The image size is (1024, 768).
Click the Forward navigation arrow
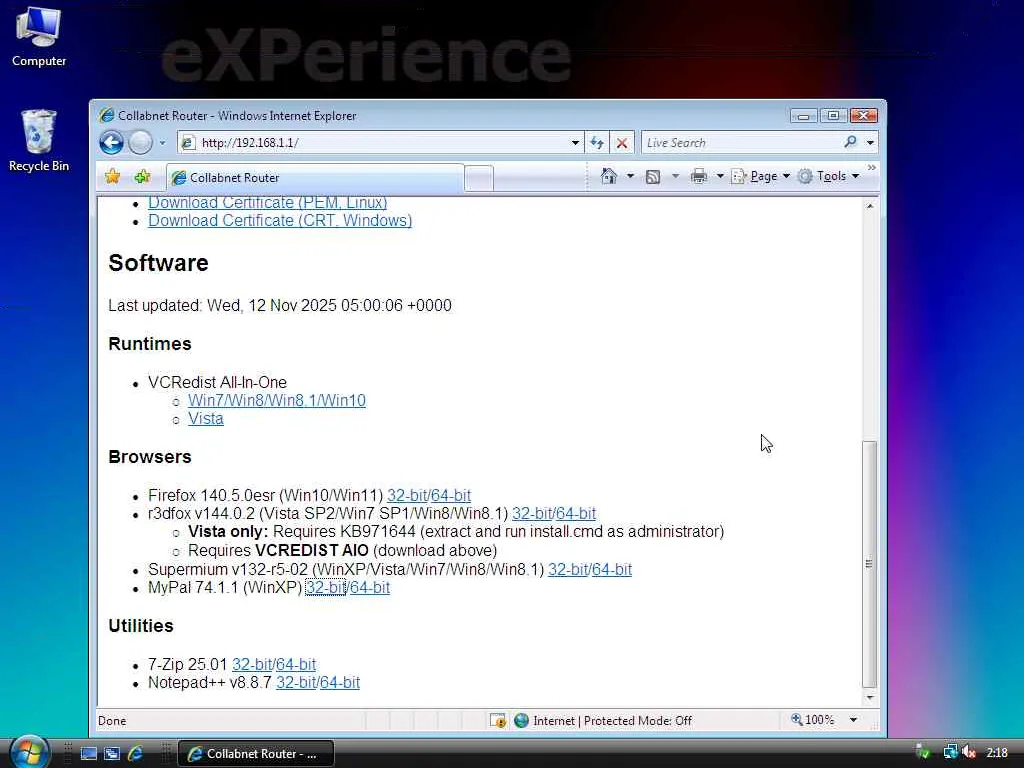(x=140, y=142)
